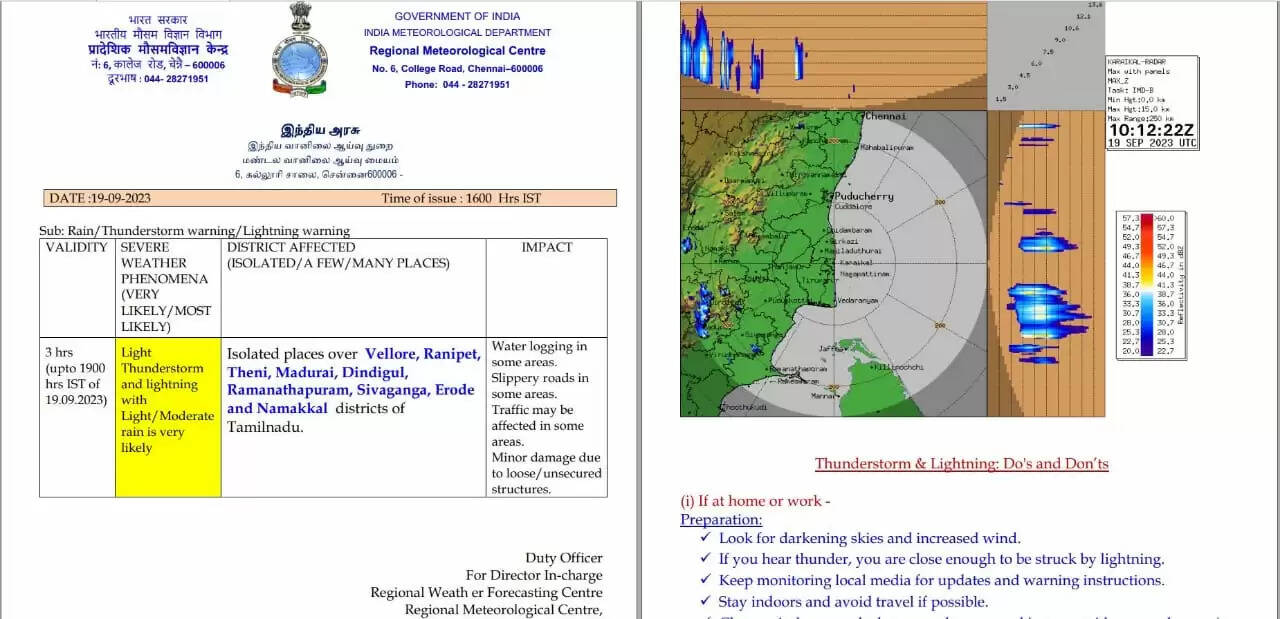Click the underlined "Preparation:" heading
1280x619 pixels.
721,519
